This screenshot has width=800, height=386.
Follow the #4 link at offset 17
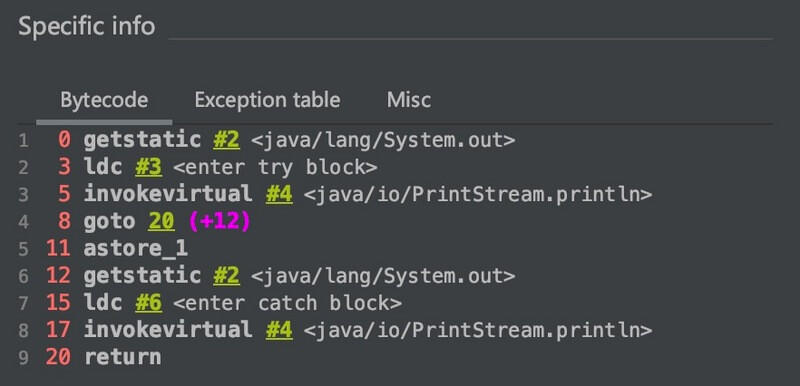[x=279, y=330]
